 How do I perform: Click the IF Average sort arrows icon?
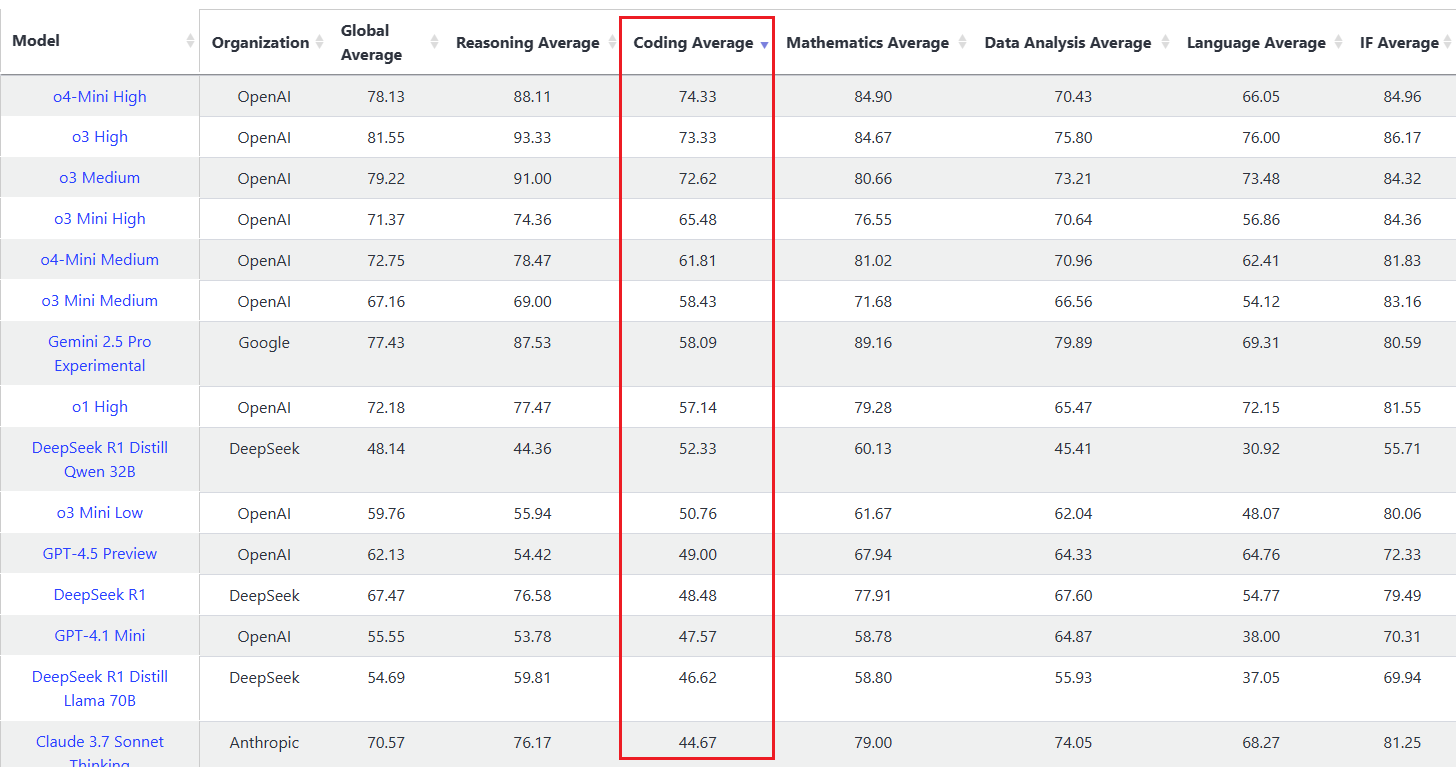point(1449,41)
